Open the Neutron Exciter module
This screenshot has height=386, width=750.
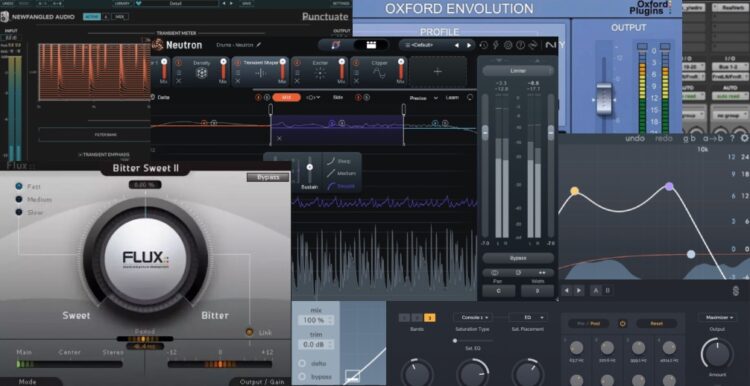tap(320, 71)
